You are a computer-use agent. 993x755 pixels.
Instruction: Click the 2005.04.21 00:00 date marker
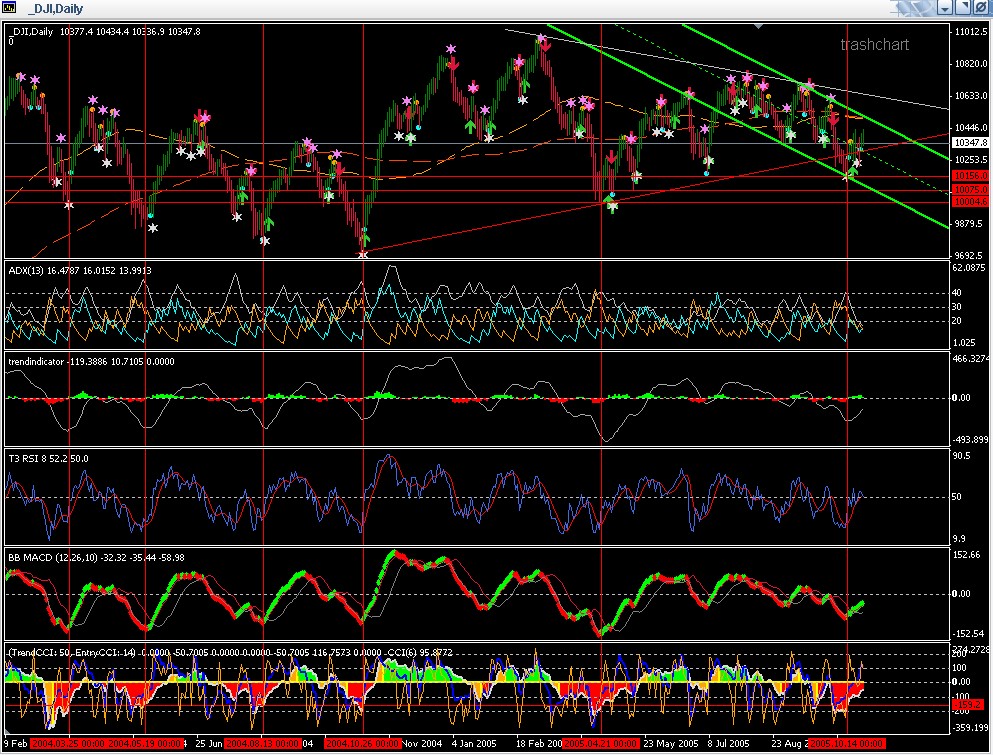600,743
